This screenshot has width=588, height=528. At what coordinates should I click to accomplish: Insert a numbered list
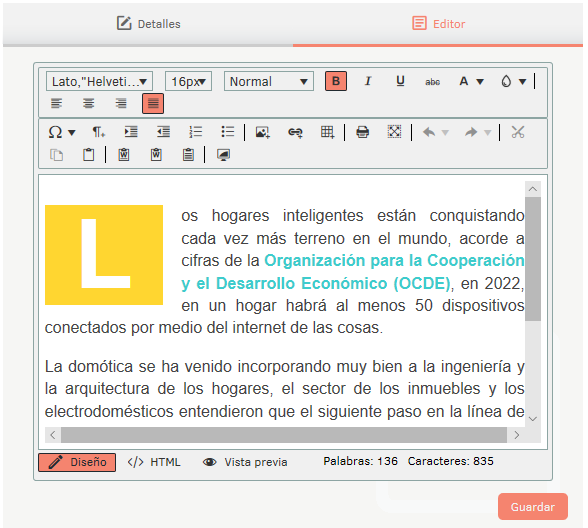click(x=195, y=132)
